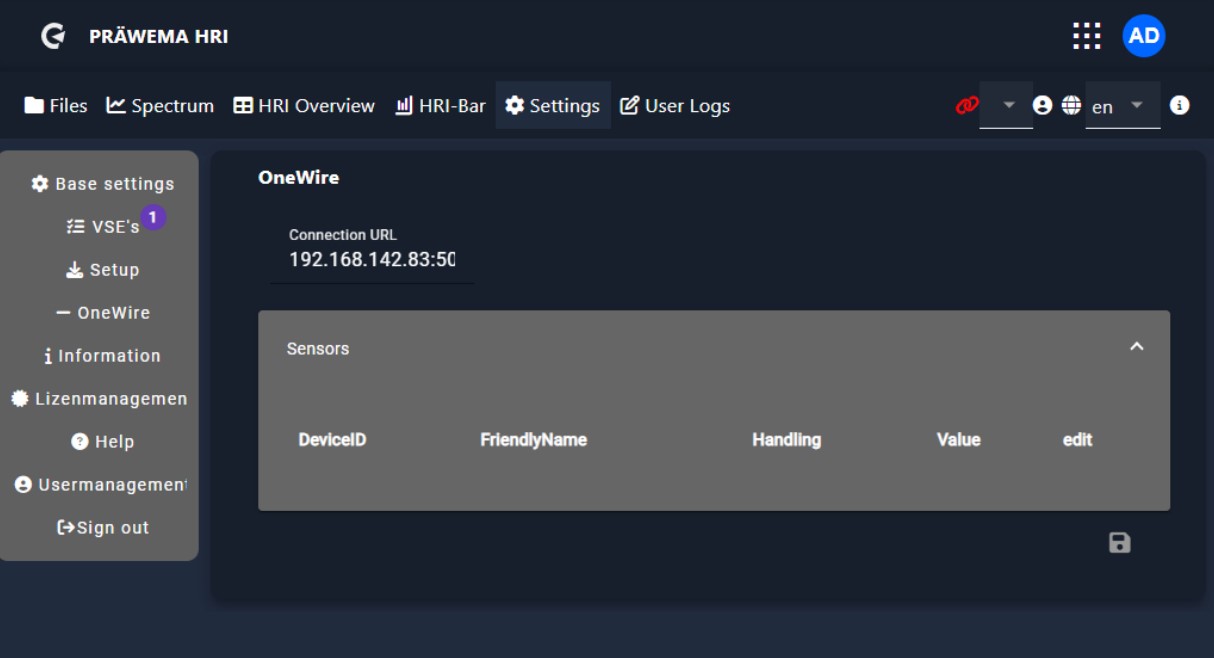Open the en language dropdown
Screen dimensions: 1214x658
1123,106
